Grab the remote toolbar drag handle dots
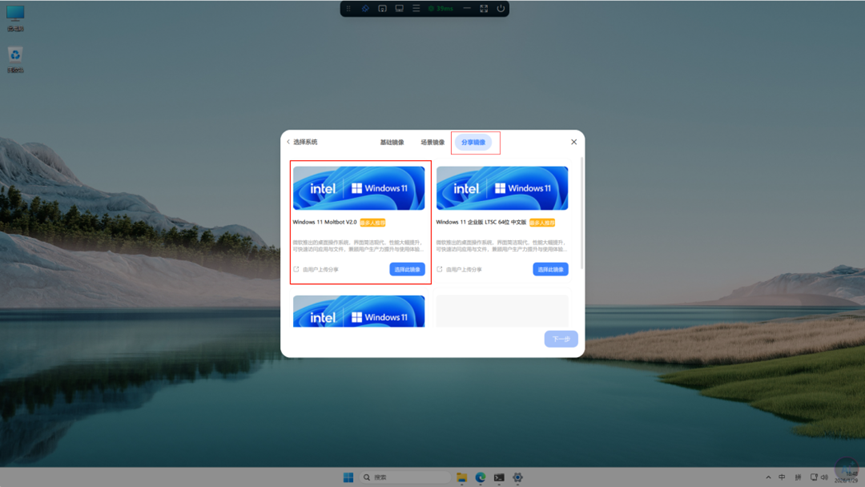Image resolution: width=865 pixels, height=487 pixels. tap(349, 8)
